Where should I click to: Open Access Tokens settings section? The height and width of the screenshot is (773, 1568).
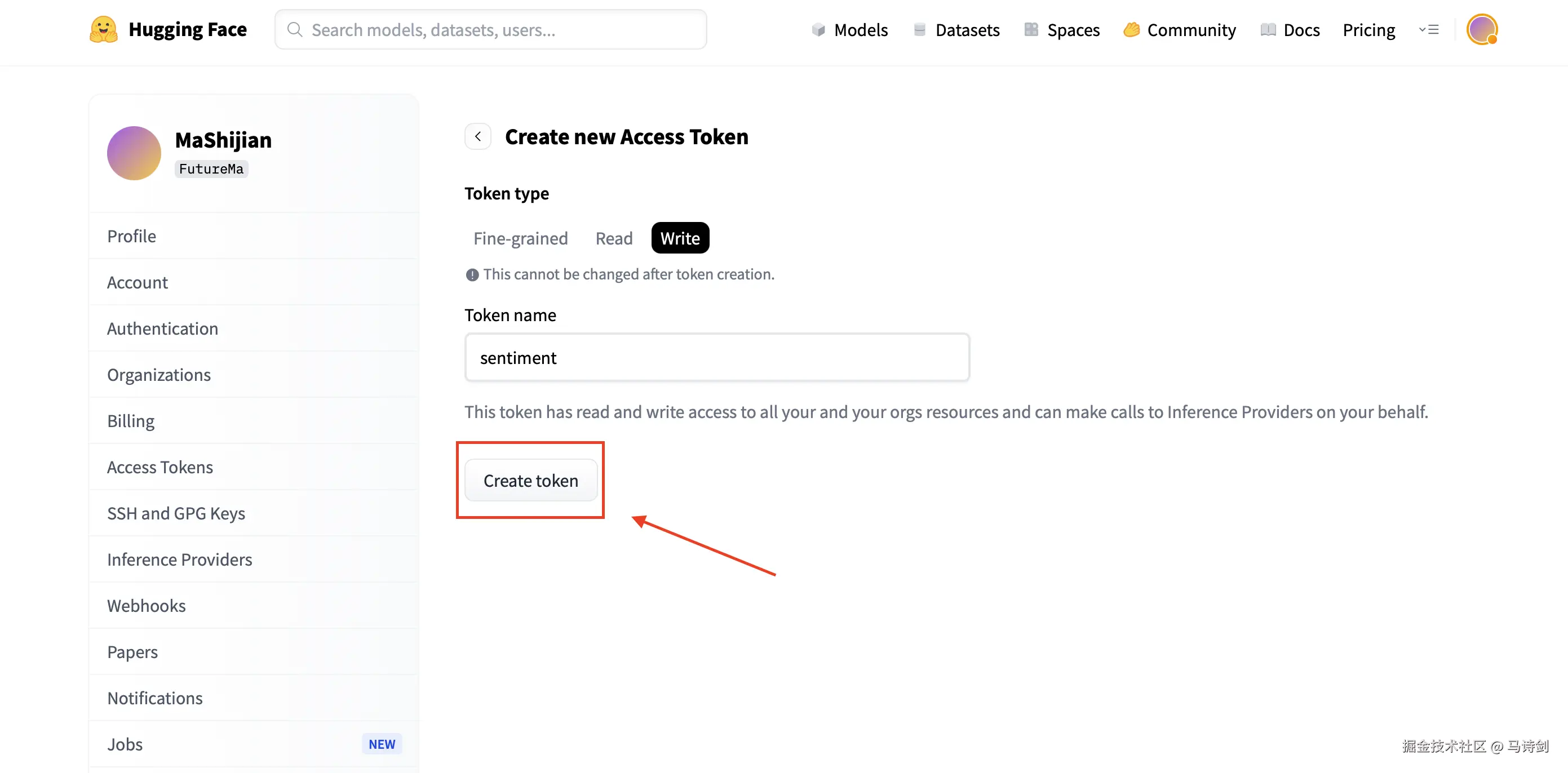(160, 467)
